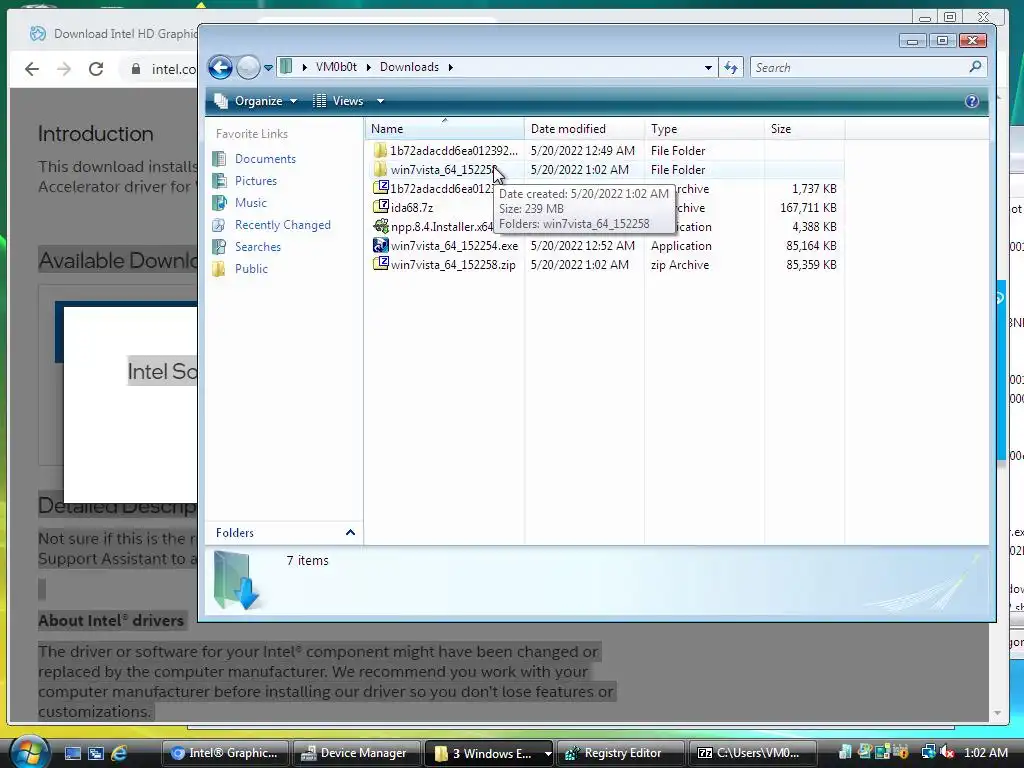
Task: Select Downloads in the address breadcrumb
Action: [x=409, y=67]
